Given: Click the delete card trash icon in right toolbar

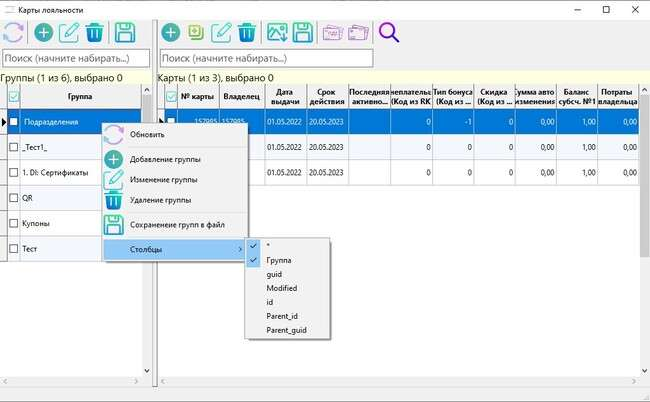Looking at the screenshot, I should pos(247,33).
